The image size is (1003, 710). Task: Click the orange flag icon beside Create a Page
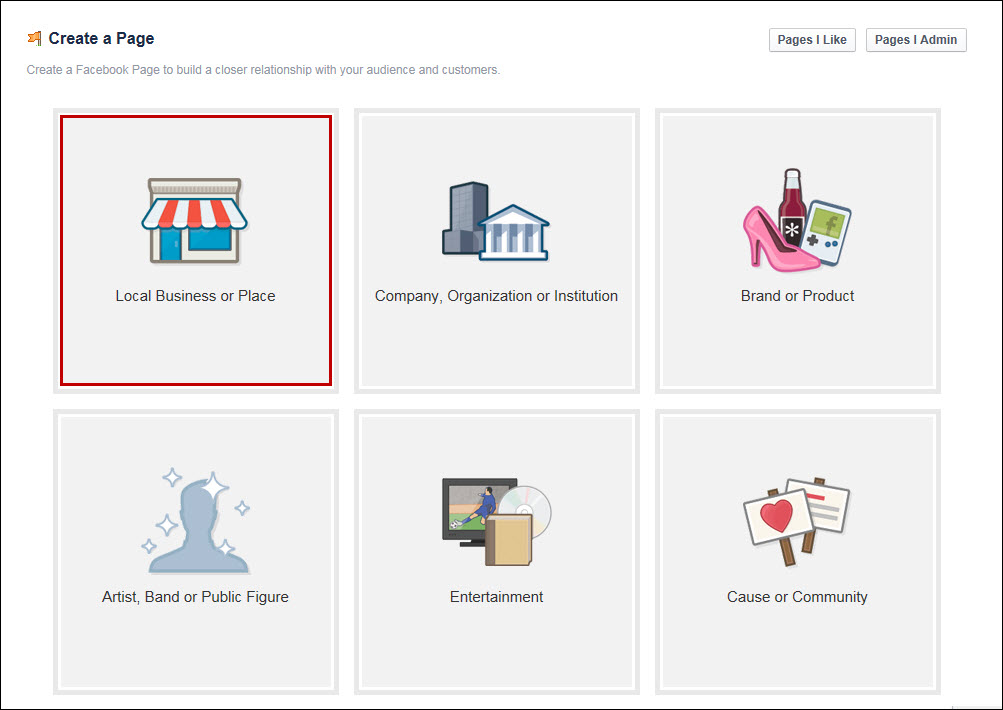click(35, 38)
